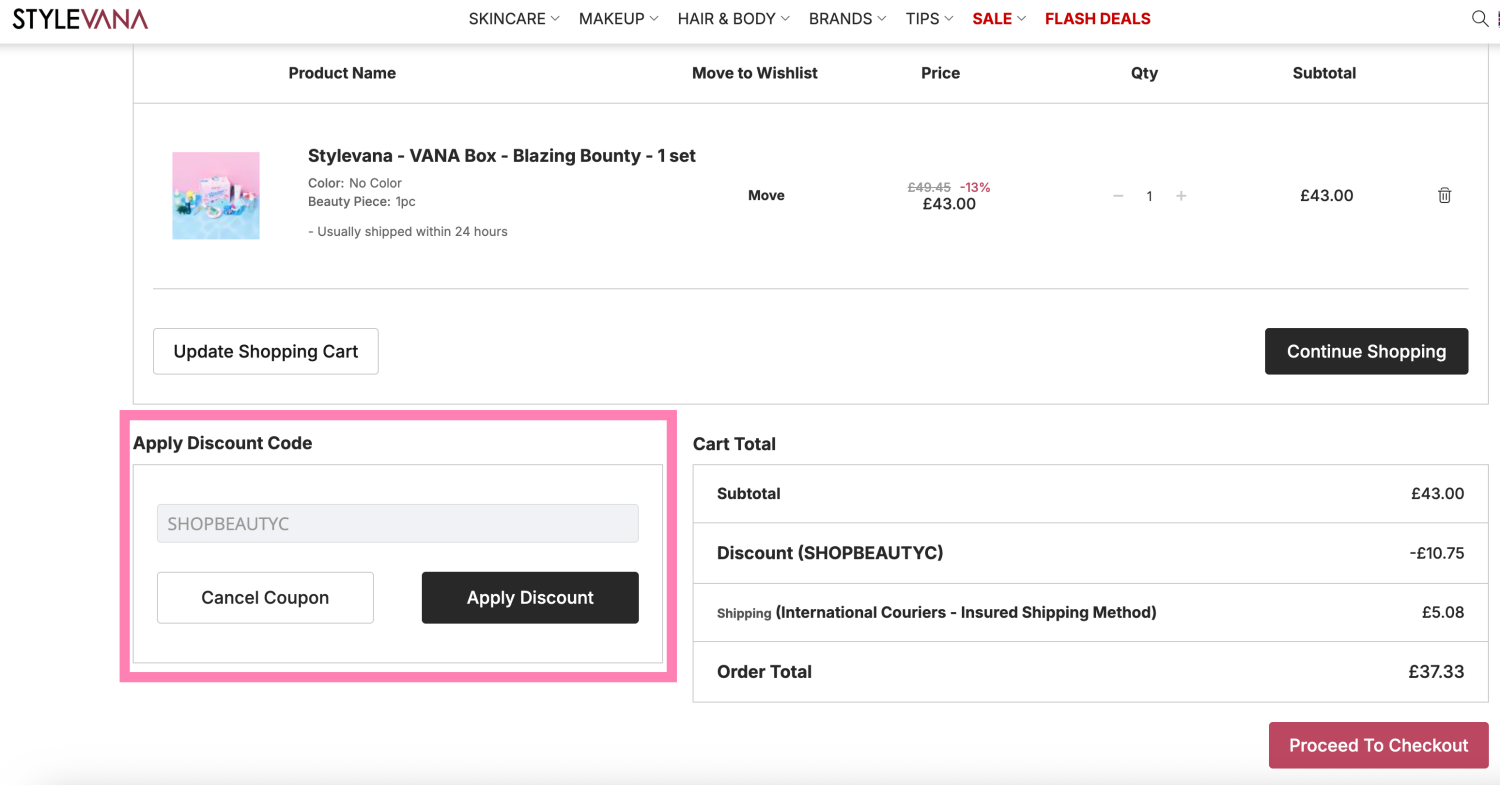Select the 'Qty' column header
Image resolution: width=1500 pixels, height=785 pixels.
coord(1144,73)
